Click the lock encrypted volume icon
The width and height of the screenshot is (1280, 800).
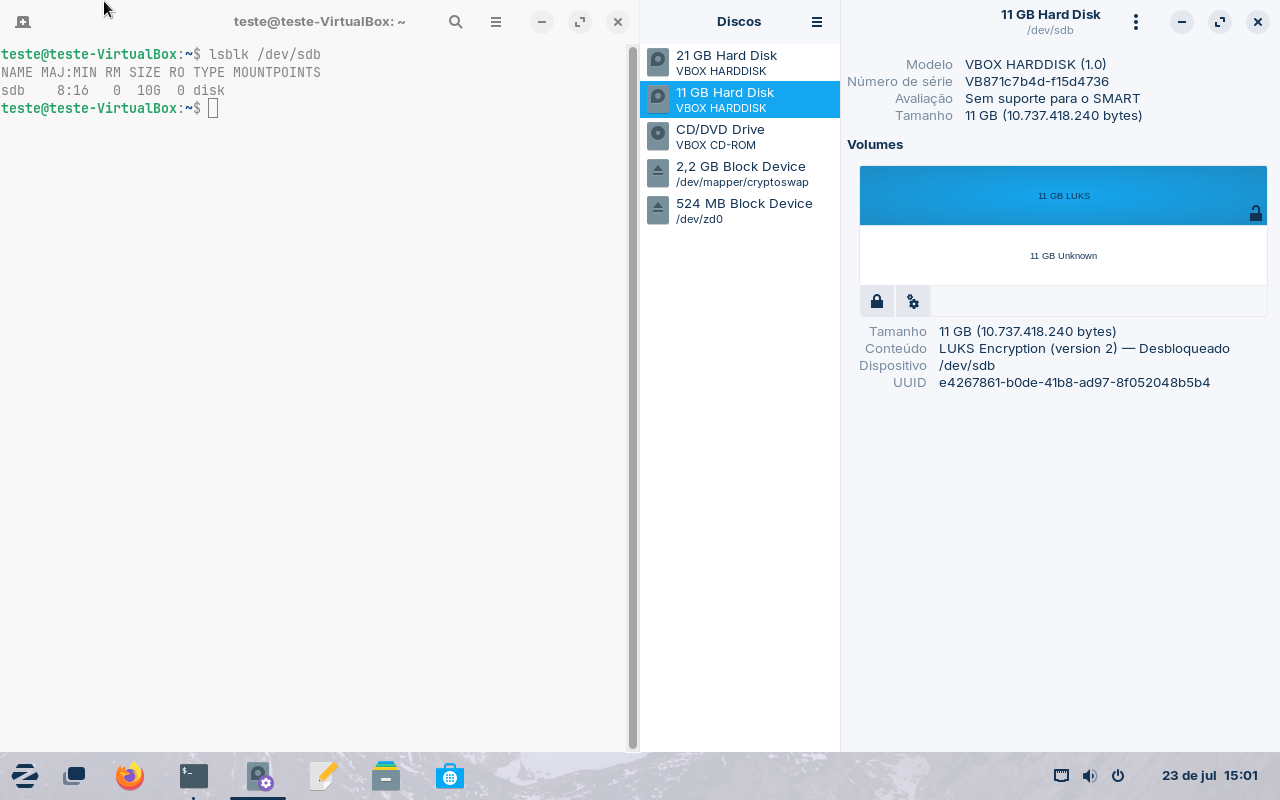877,301
